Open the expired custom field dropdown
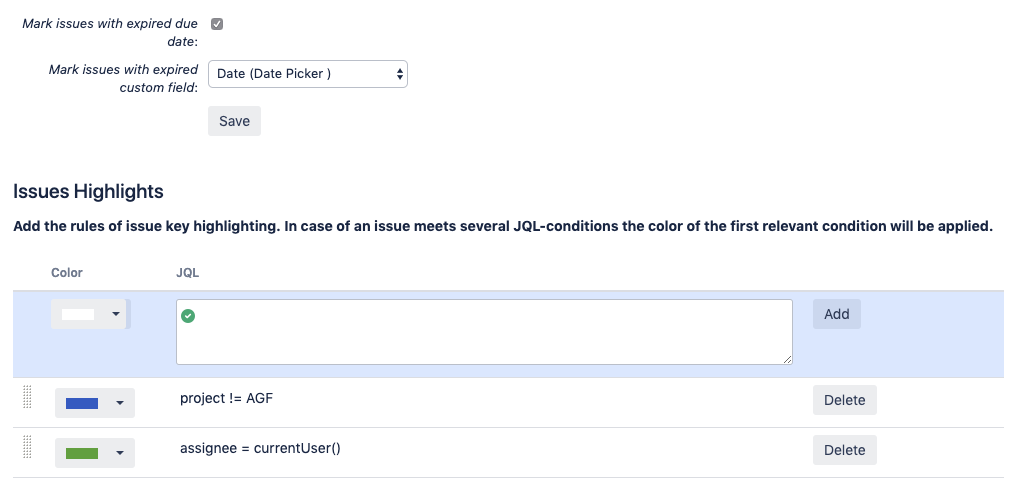This screenshot has height=494, width=1017. (307, 73)
